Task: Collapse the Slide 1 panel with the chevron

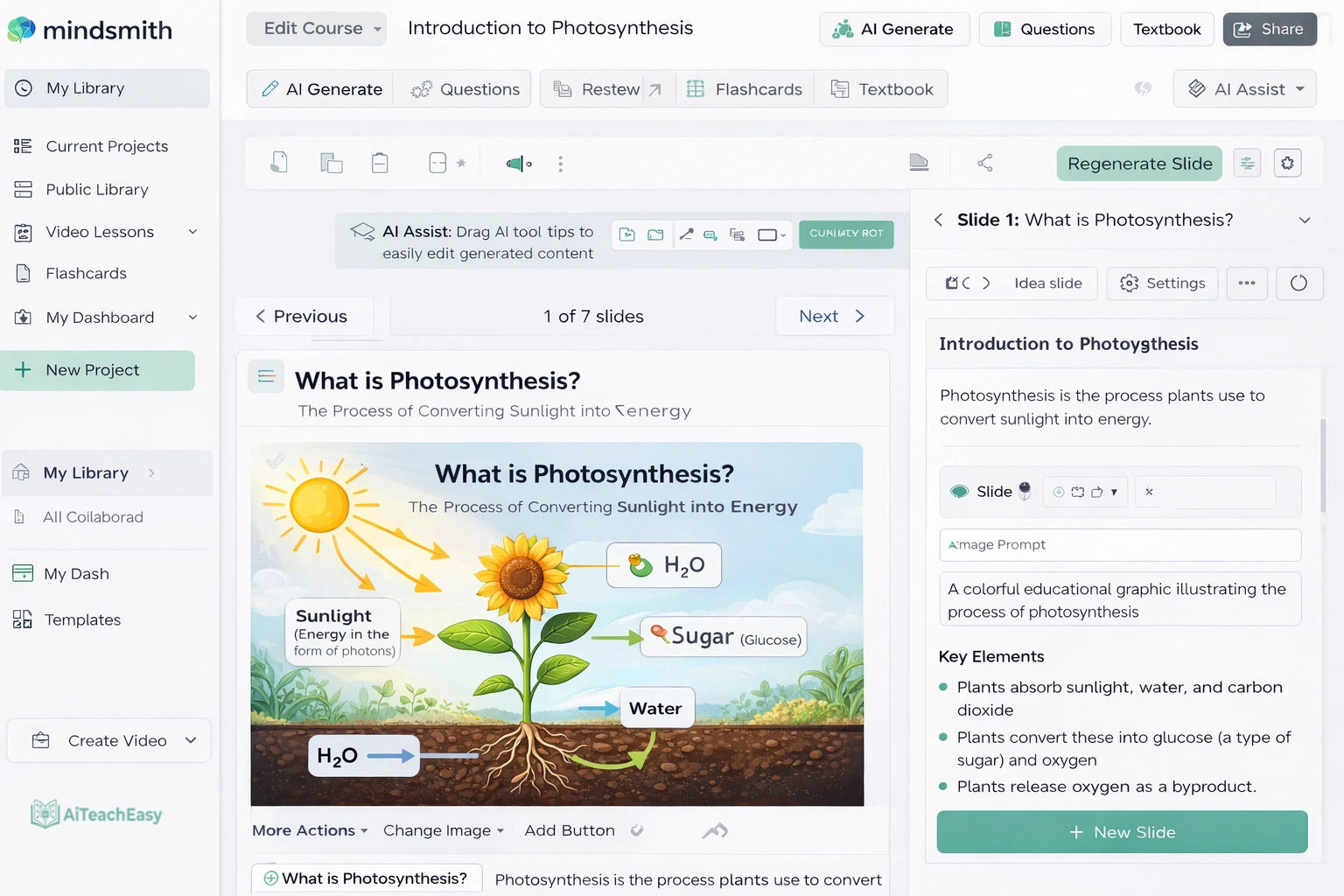Action: (x=1304, y=220)
